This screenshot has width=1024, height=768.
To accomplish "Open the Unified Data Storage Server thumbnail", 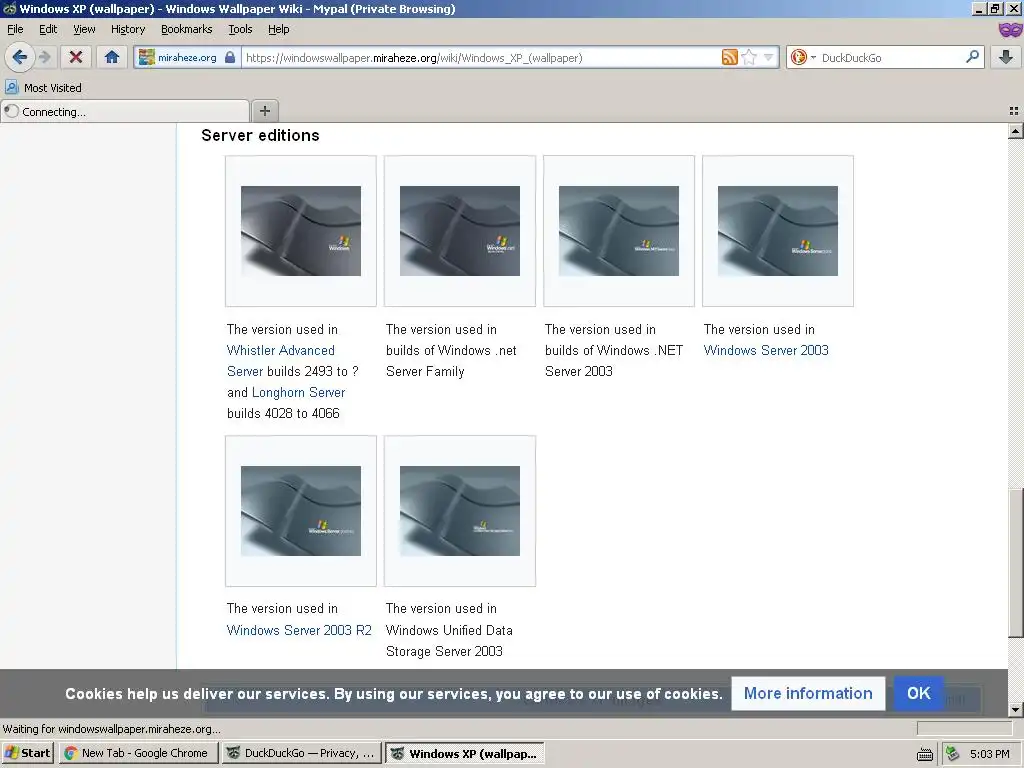I will (x=460, y=511).
